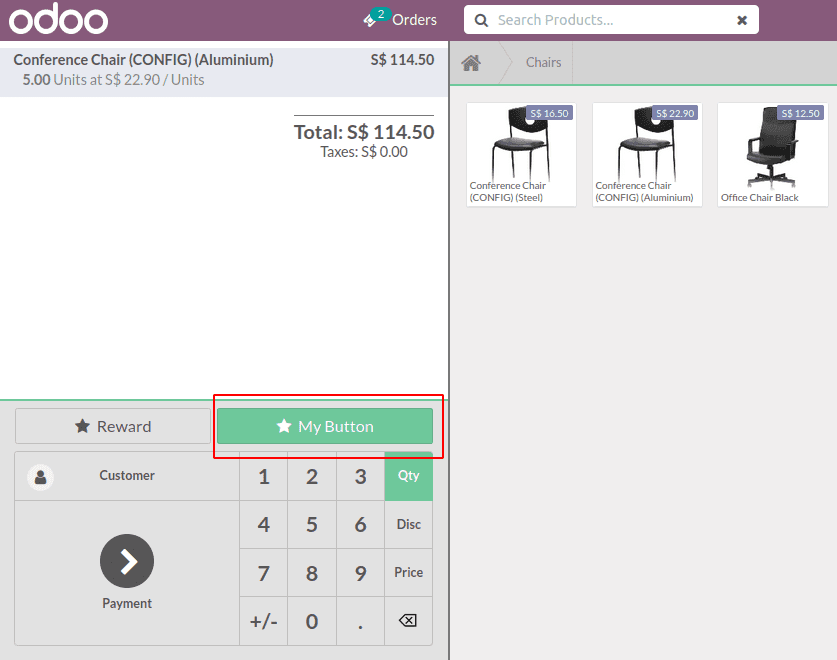Click the My Button control
Image resolution: width=837 pixels, height=660 pixels.
pos(325,426)
